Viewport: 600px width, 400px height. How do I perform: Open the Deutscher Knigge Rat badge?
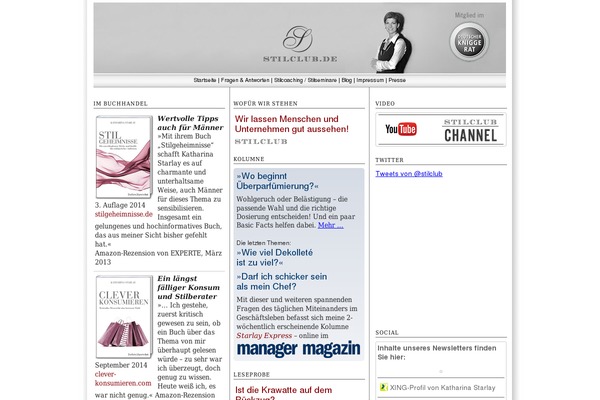tap(469, 42)
